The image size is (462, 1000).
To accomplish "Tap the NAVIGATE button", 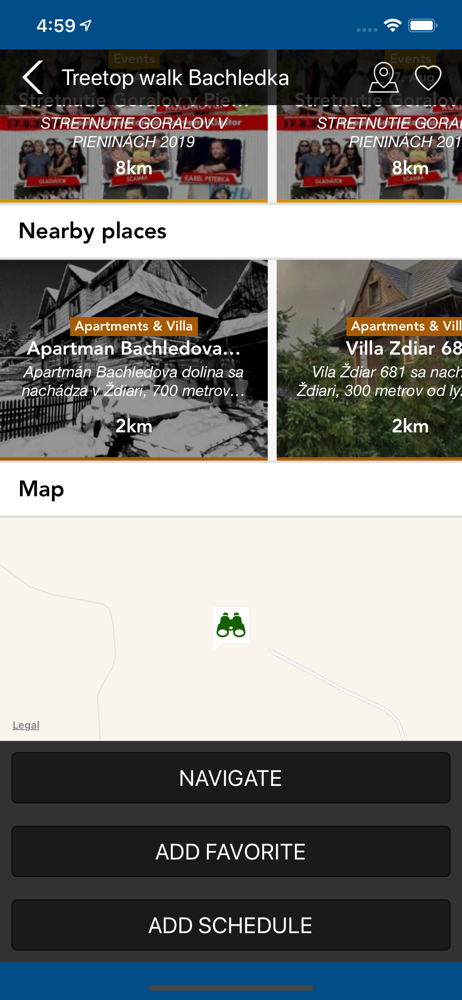I will click(x=231, y=777).
